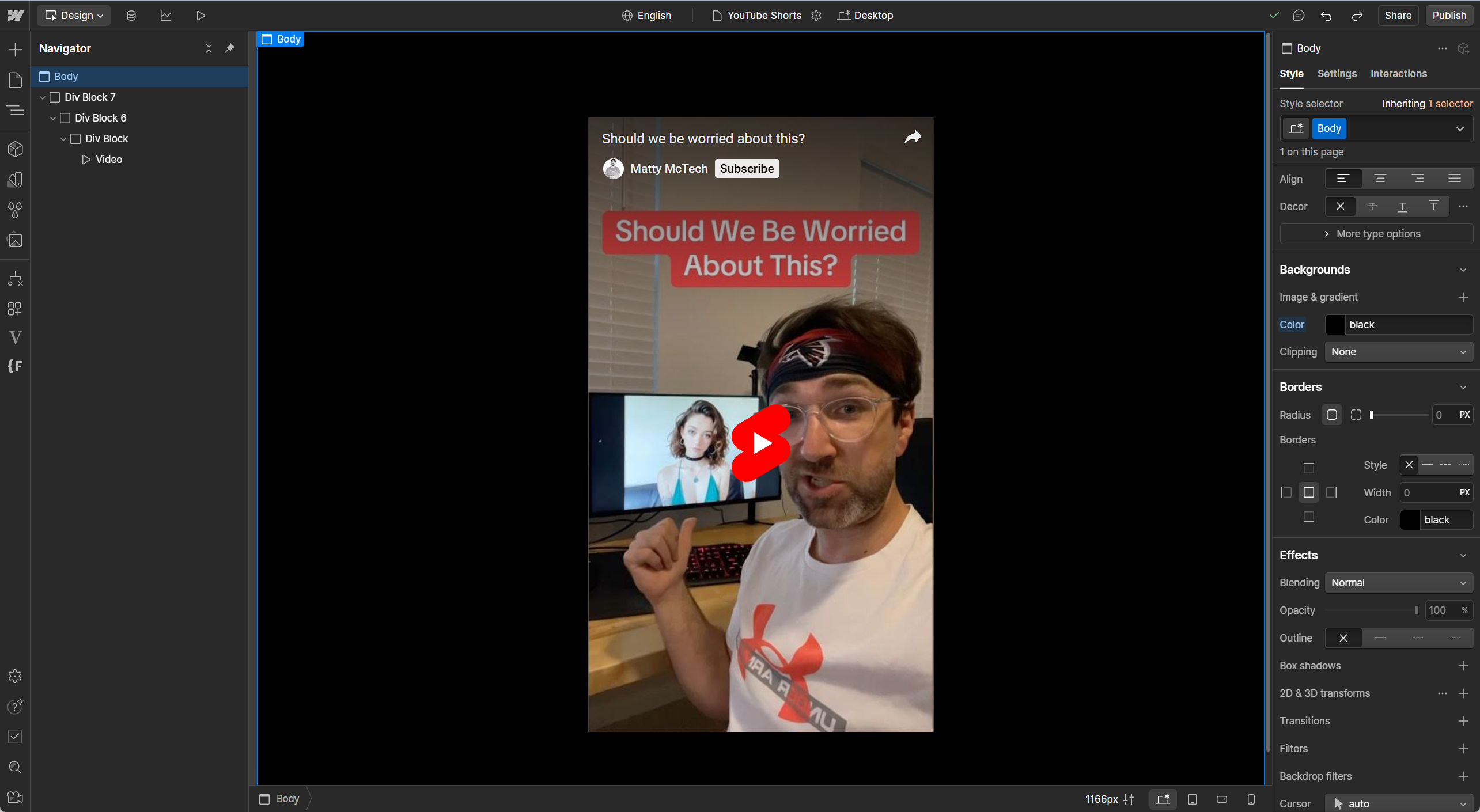Open the Components cube icon
Viewport: 1480px width, 812px height.
tap(16, 150)
